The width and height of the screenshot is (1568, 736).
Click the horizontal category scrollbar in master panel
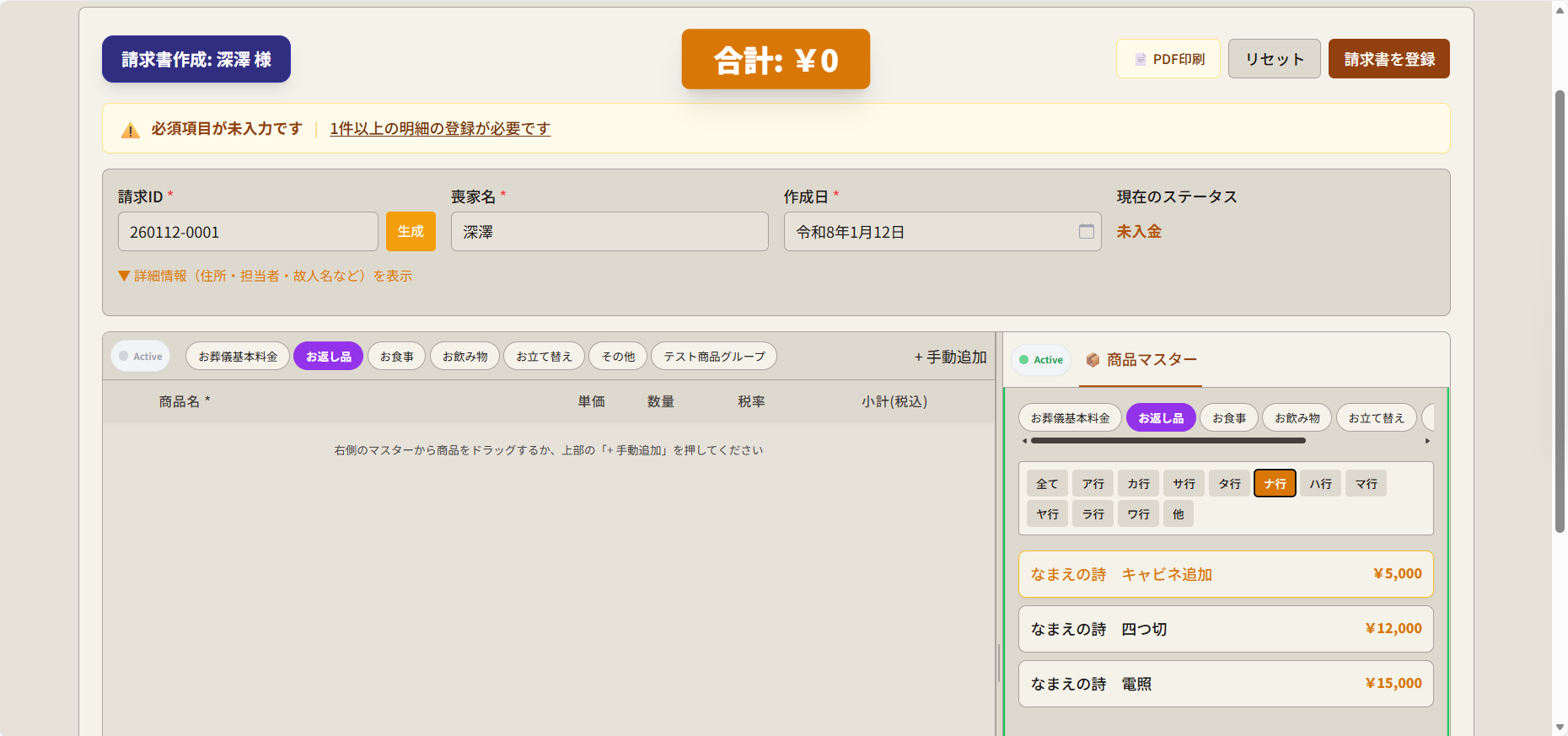click(1168, 441)
